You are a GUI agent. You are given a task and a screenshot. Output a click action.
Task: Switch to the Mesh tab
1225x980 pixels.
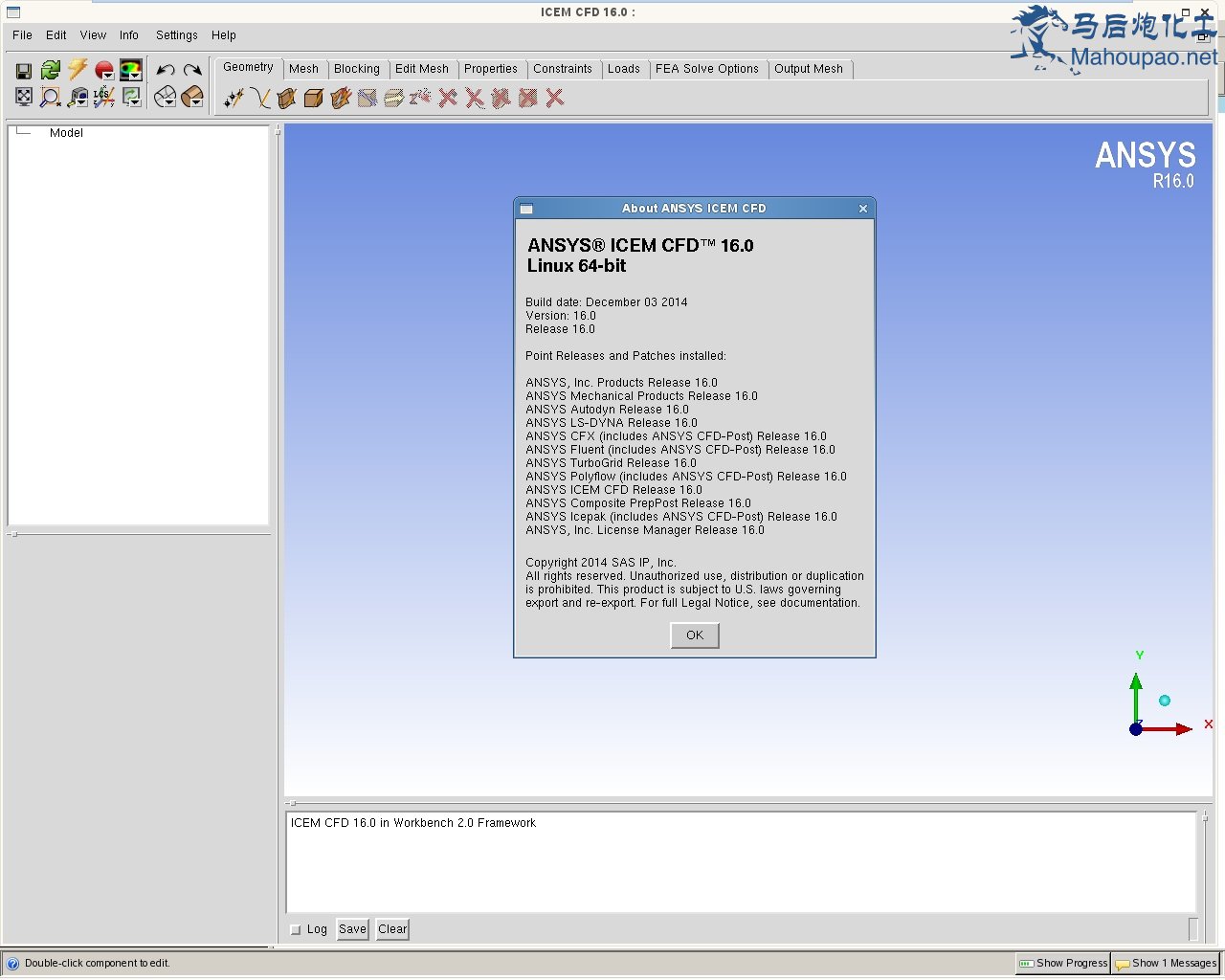[x=303, y=69]
